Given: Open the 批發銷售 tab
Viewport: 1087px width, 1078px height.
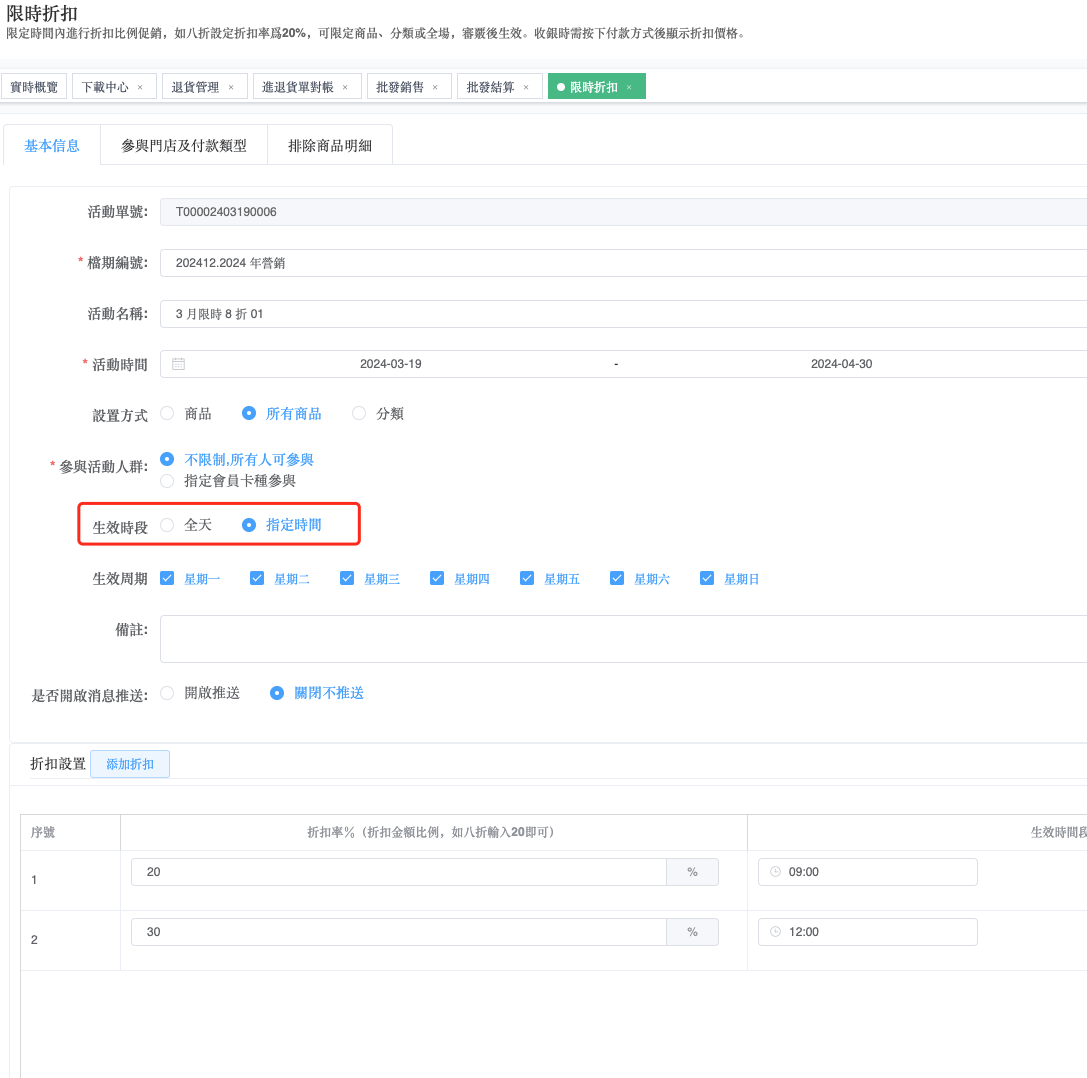Looking at the screenshot, I should tap(399, 87).
